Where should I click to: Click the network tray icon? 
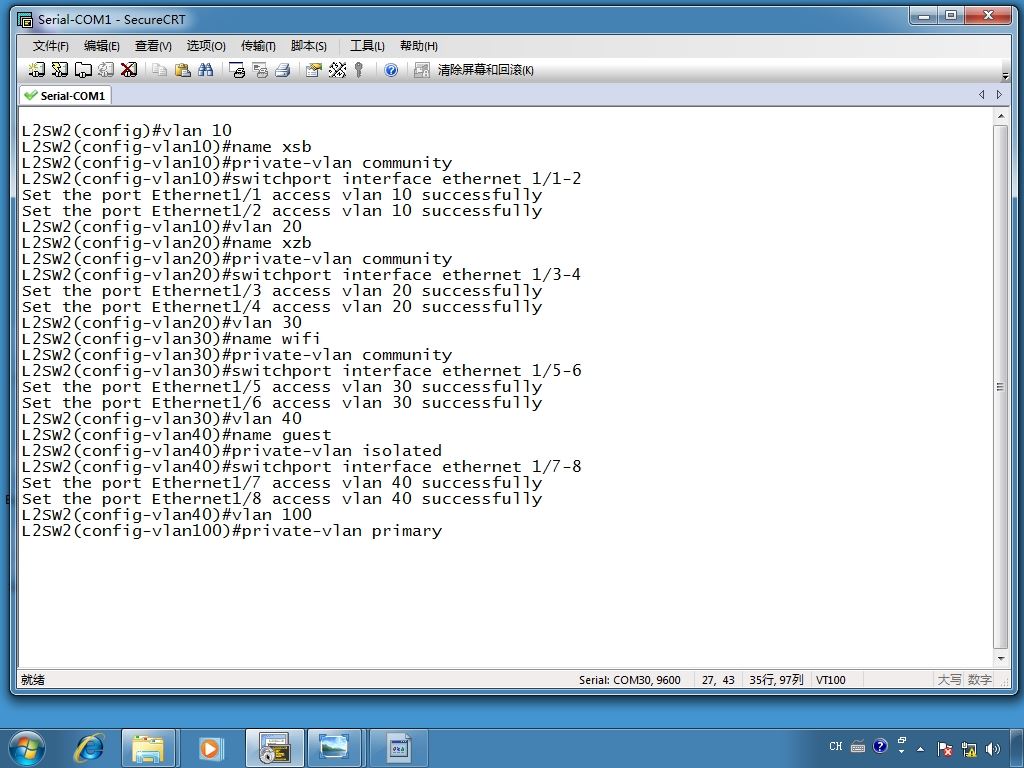[x=969, y=748]
